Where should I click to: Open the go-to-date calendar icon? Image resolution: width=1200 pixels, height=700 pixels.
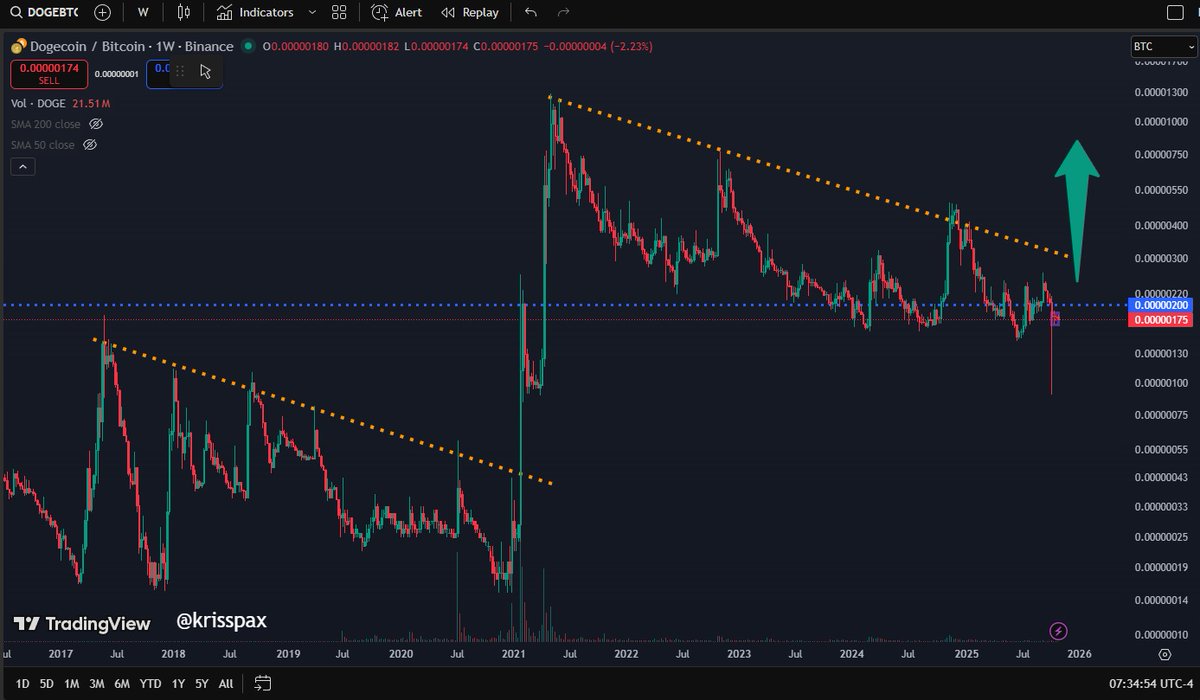pos(262,684)
